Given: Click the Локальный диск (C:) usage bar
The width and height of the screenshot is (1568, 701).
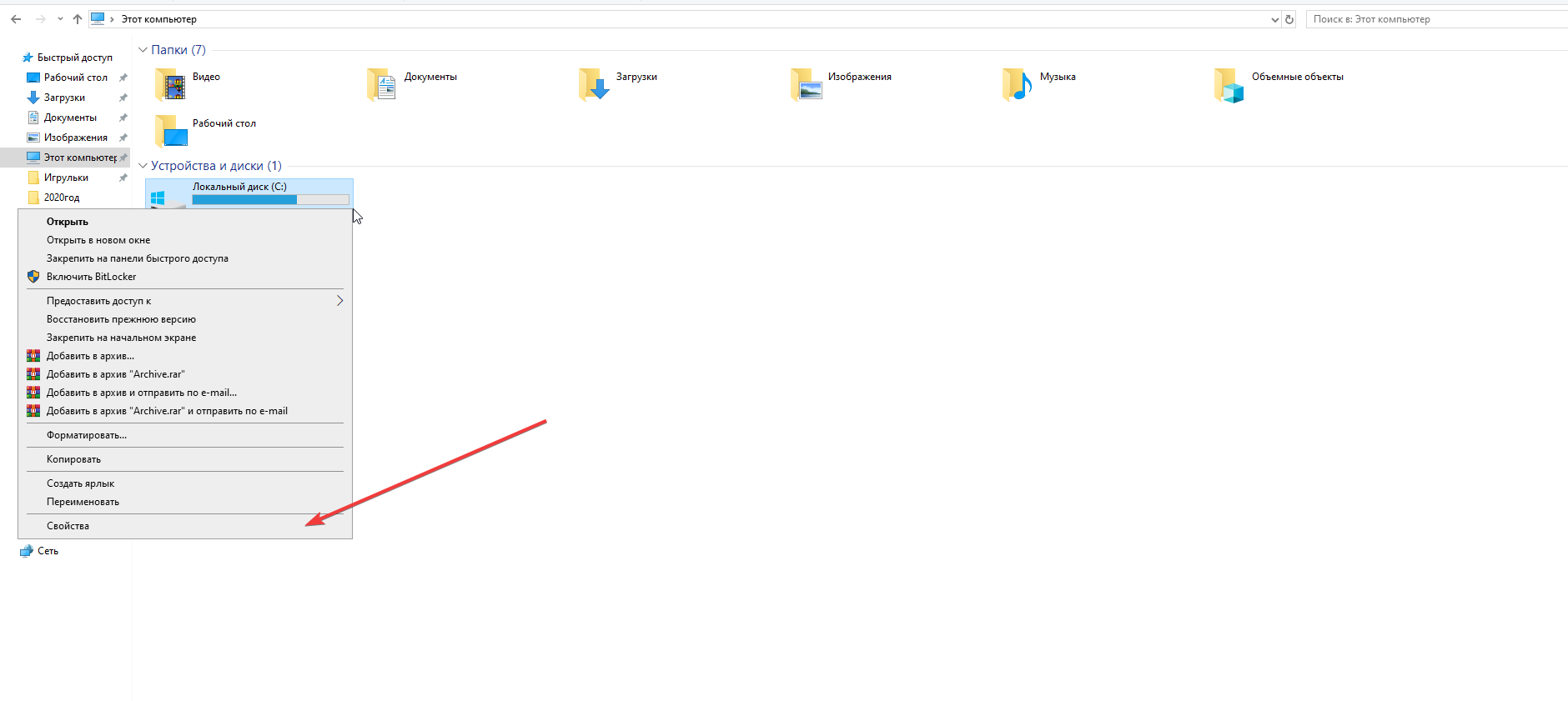Looking at the screenshot, I should point(270,200).
